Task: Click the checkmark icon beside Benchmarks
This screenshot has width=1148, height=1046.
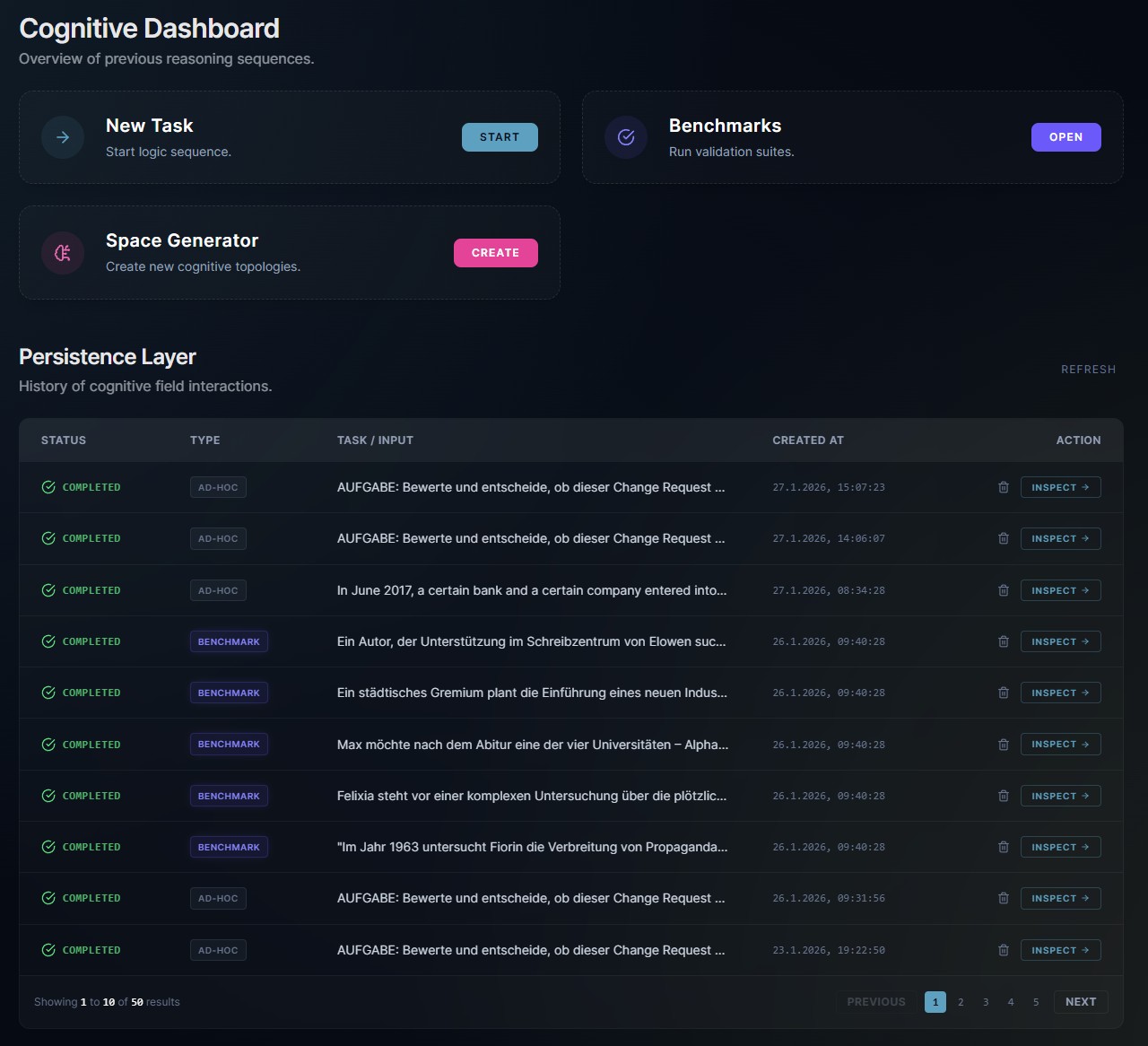Action: pyautogui.click(x=626, y=137)
